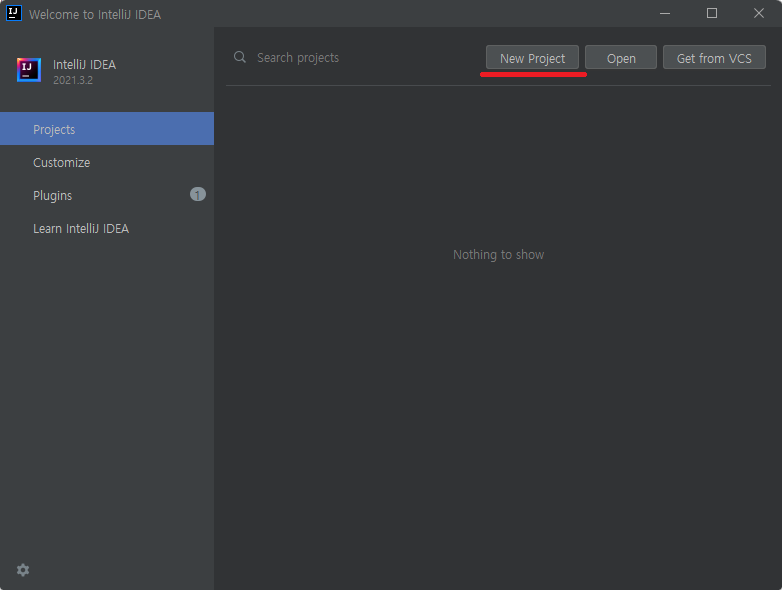
Task: Click the Open button
Action: [x=621, y=58]
